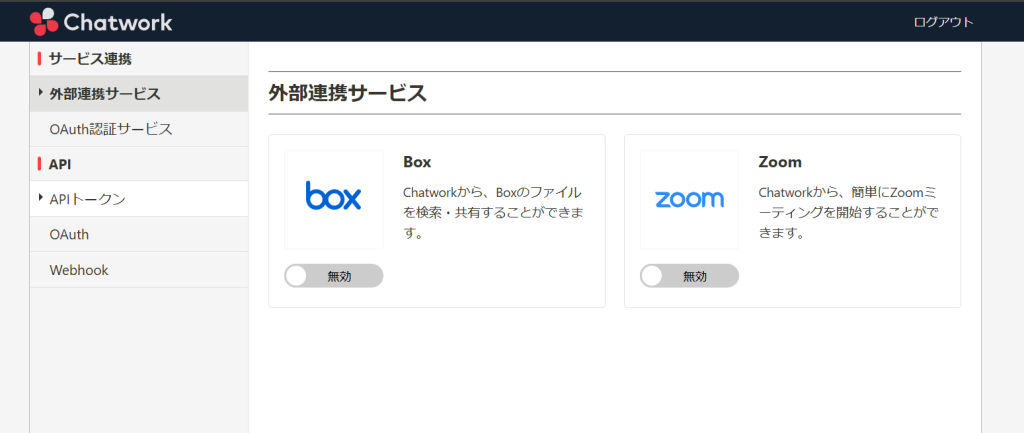
Task: Open the OAuth item under API
Action: (x=69, y=234)
